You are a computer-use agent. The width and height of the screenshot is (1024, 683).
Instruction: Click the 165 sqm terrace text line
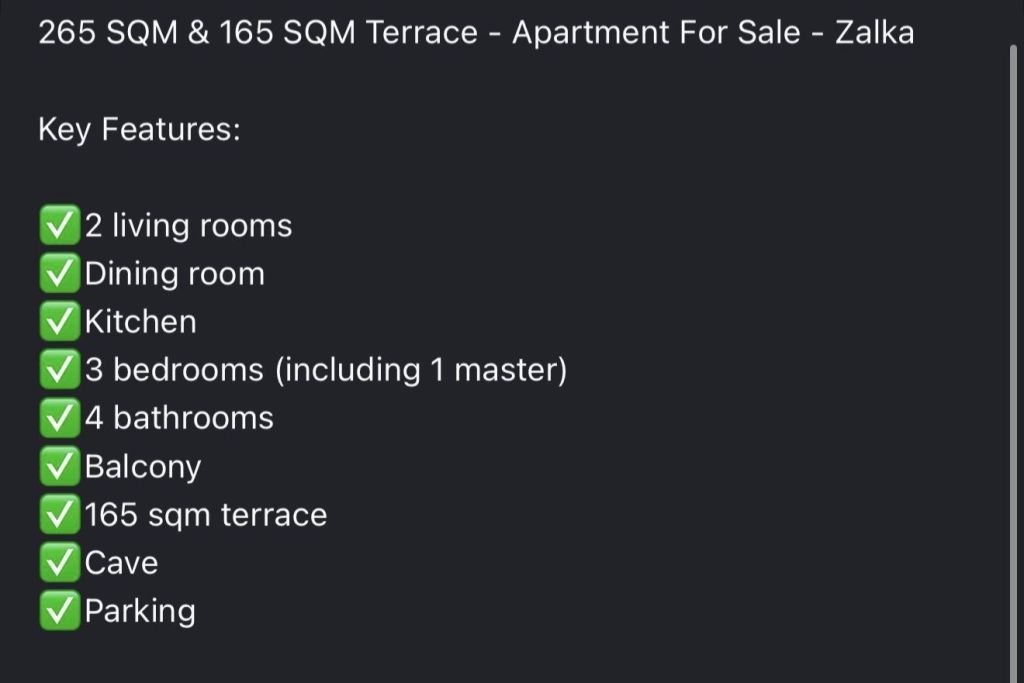[x=206, y=514]
